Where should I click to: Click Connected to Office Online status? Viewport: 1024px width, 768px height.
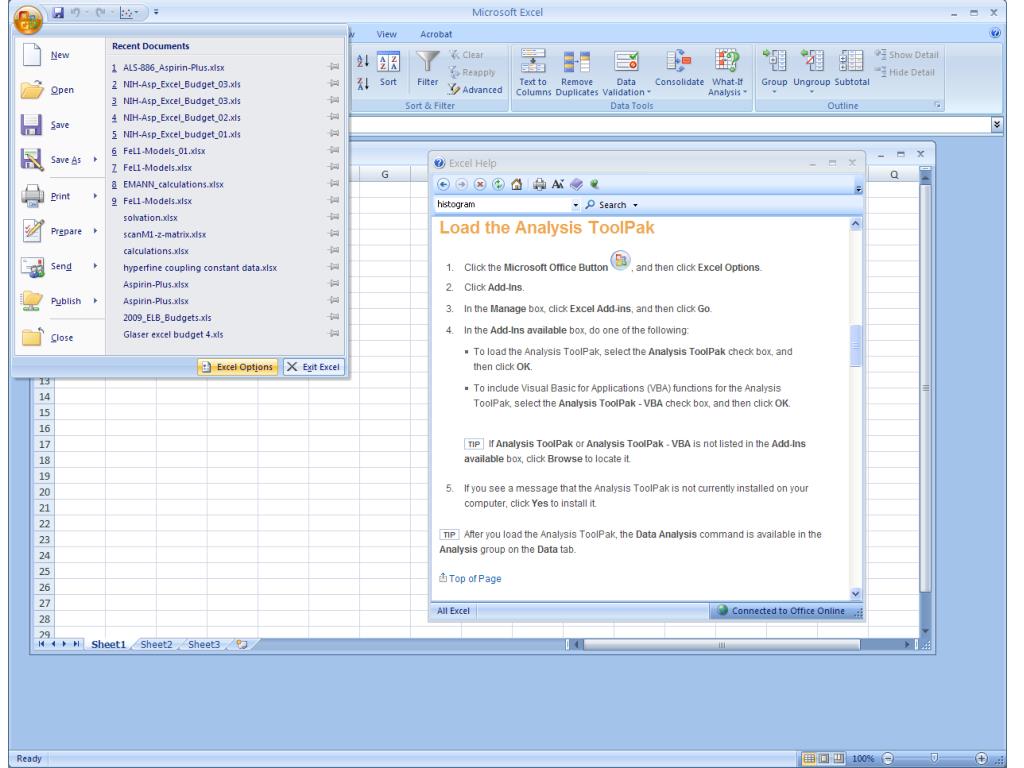tap(782, 611)
